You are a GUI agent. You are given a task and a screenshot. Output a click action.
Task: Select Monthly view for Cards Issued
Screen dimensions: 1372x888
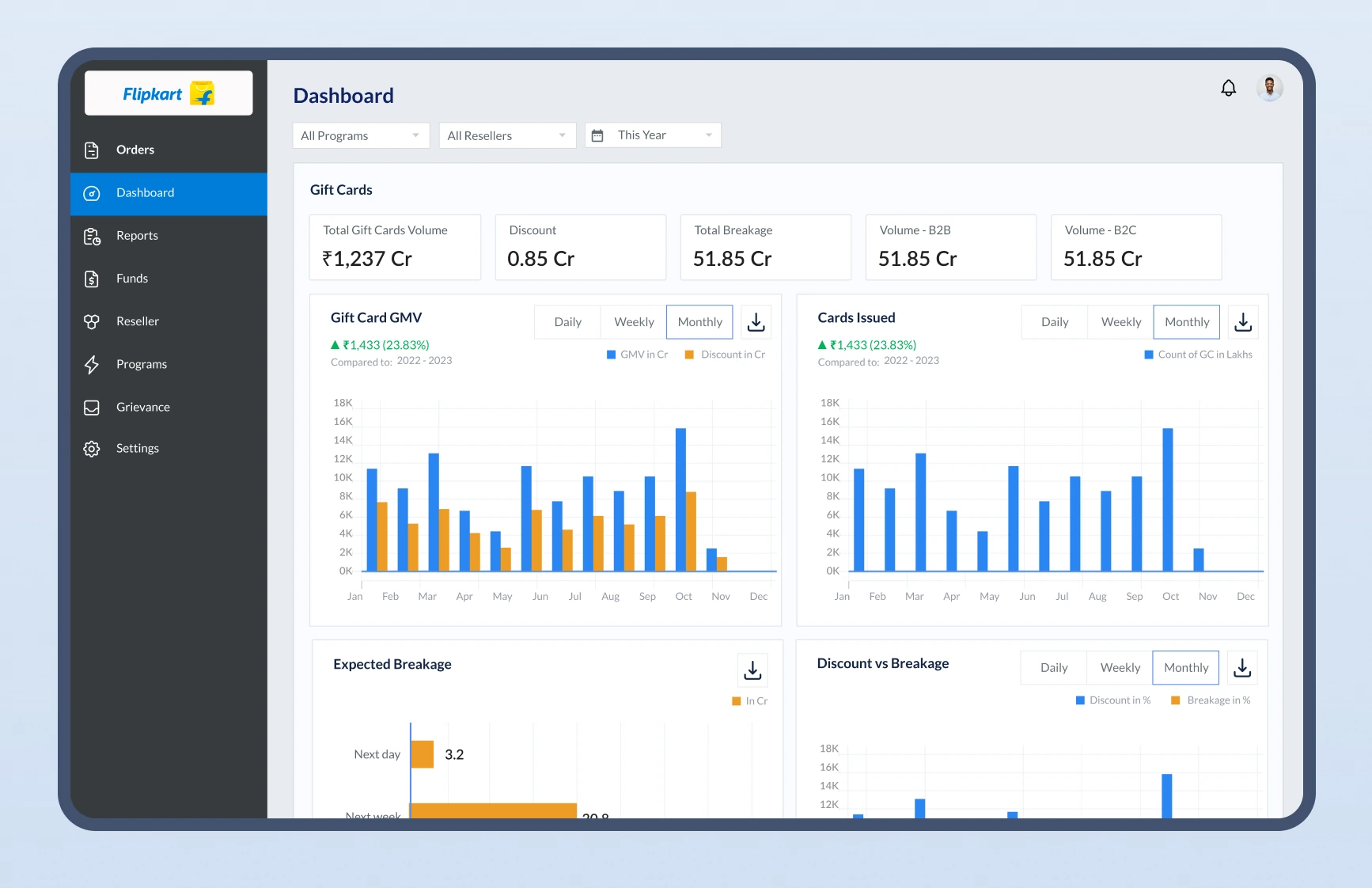tap(1187, 322)
